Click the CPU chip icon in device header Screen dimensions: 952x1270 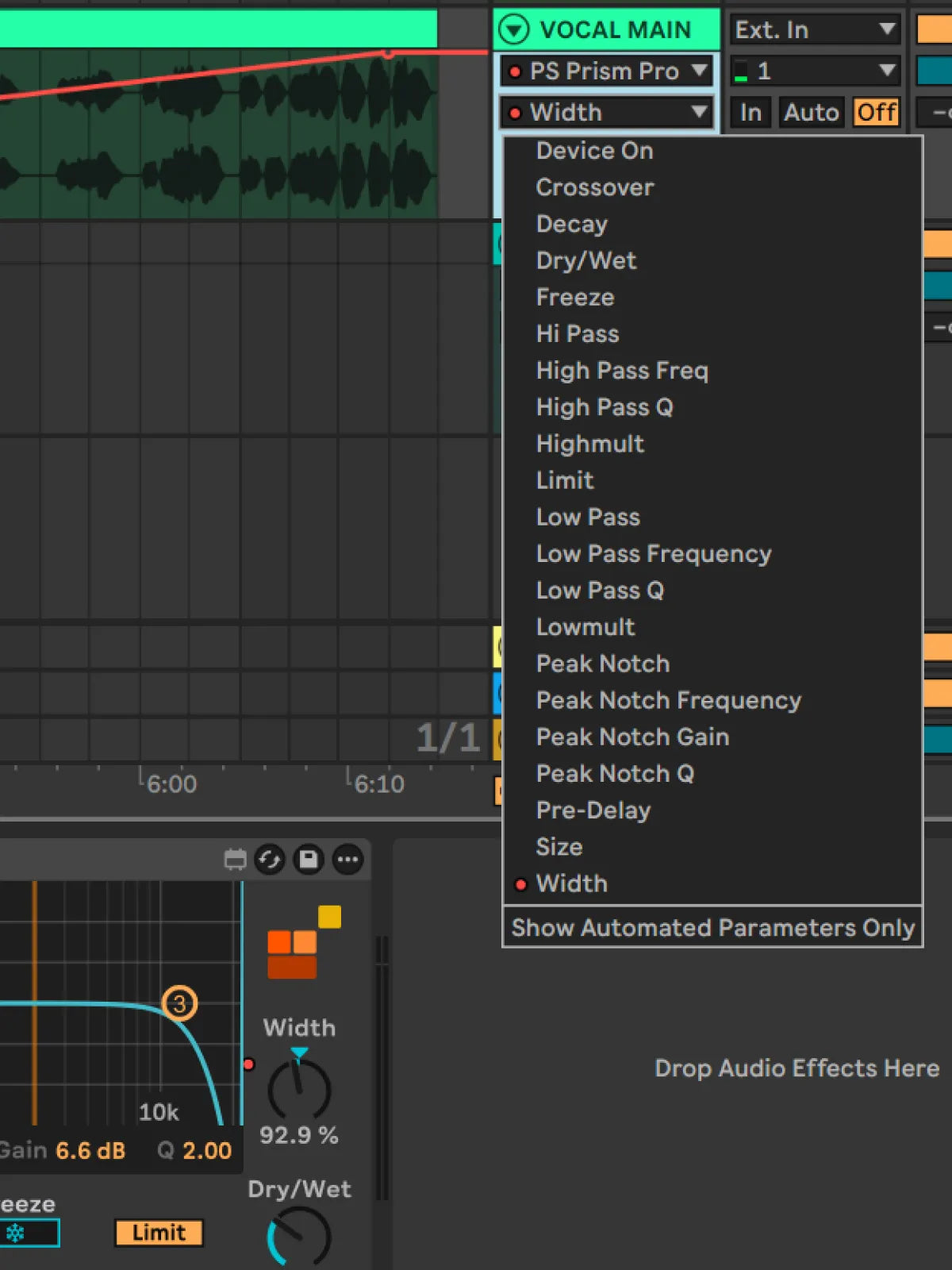235,860
